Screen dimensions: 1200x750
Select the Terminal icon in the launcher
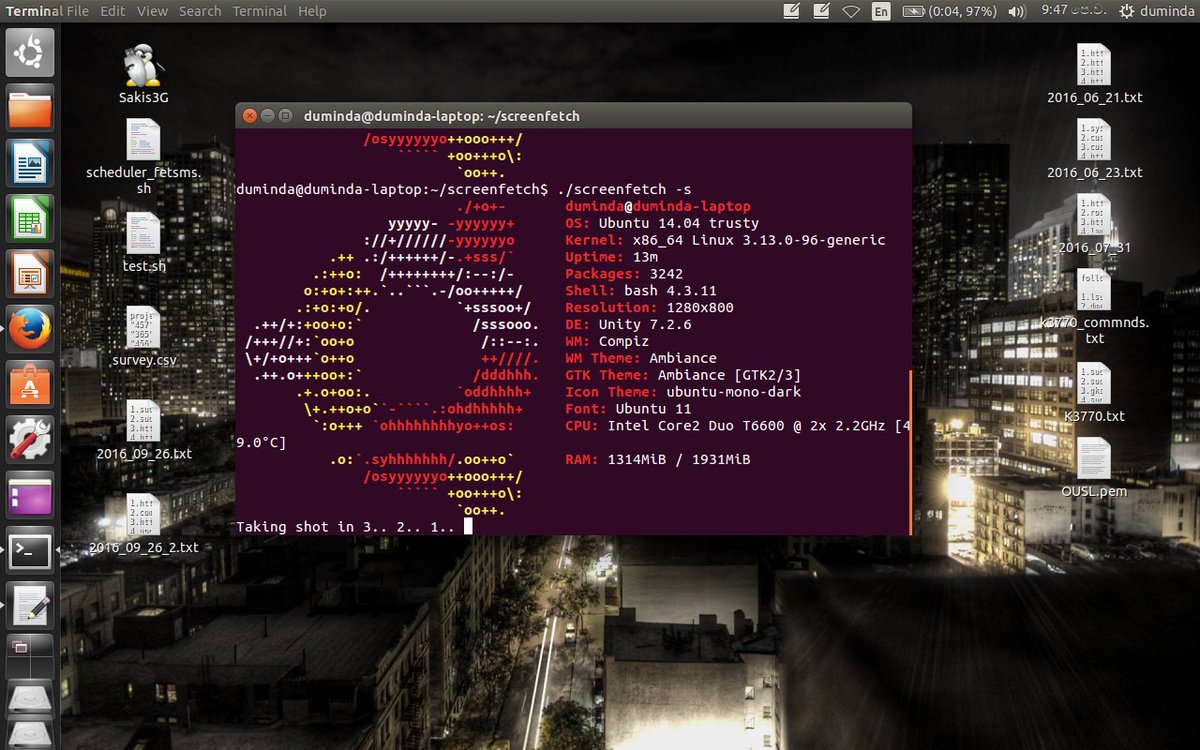tap(28, 550)
